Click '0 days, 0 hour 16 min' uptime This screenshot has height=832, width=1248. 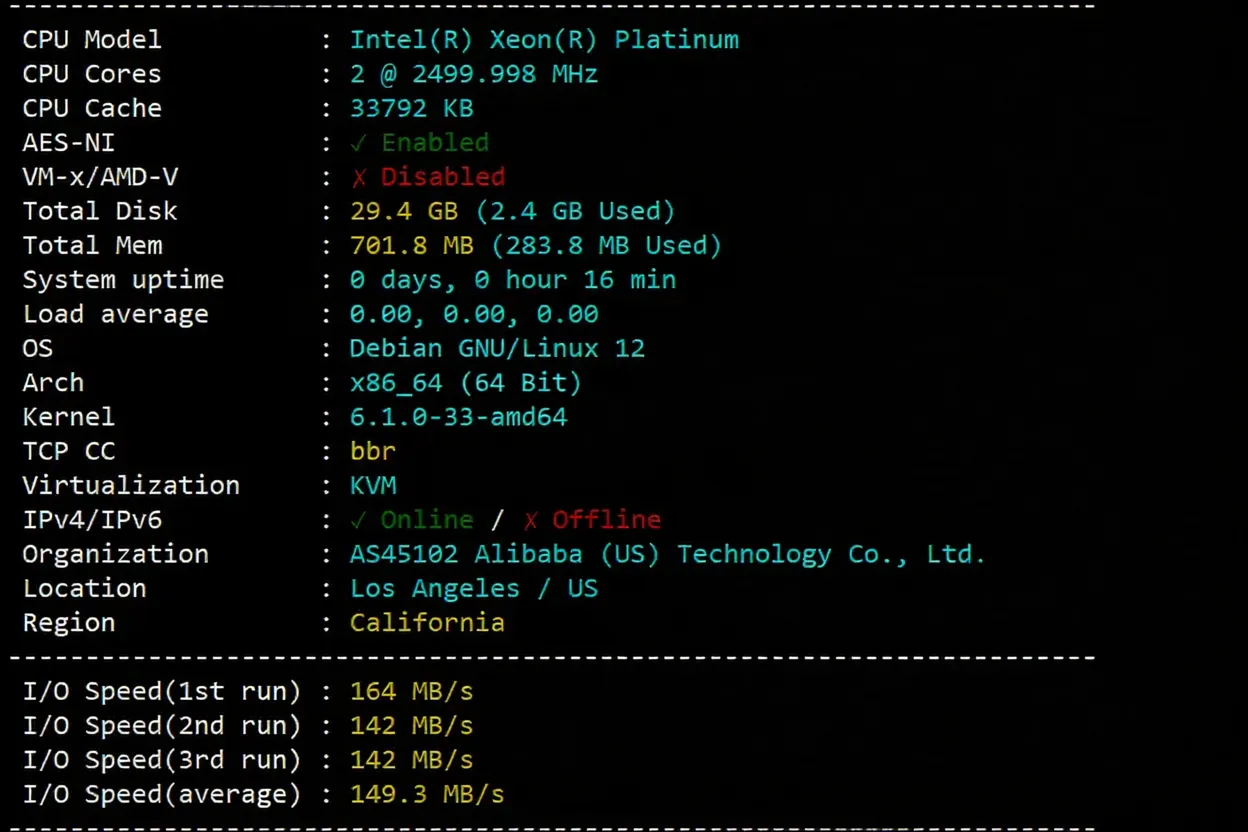[x=513, y=280]
